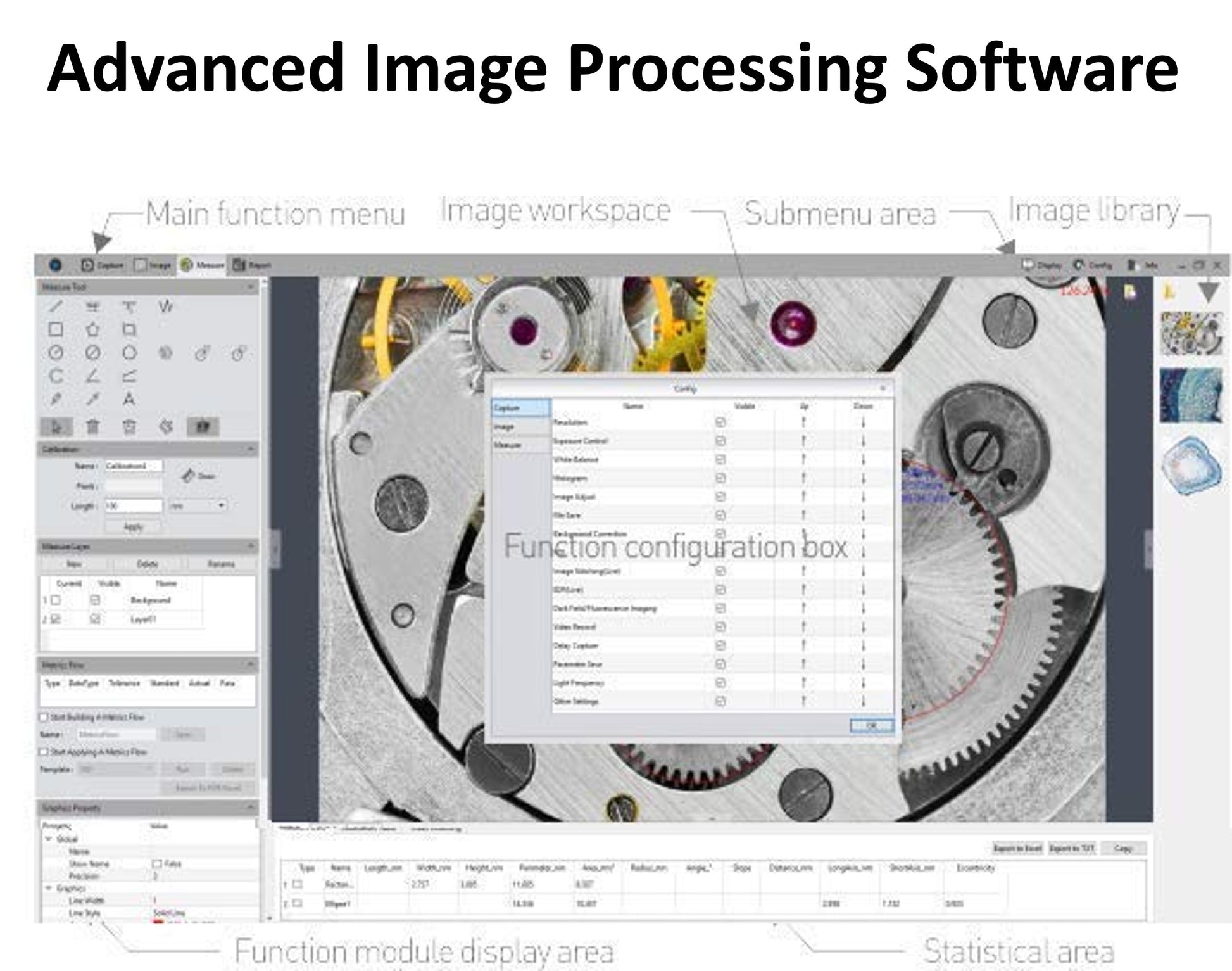
Task: Click Delete in Measure Layer panel
Action: coord(148,564)
